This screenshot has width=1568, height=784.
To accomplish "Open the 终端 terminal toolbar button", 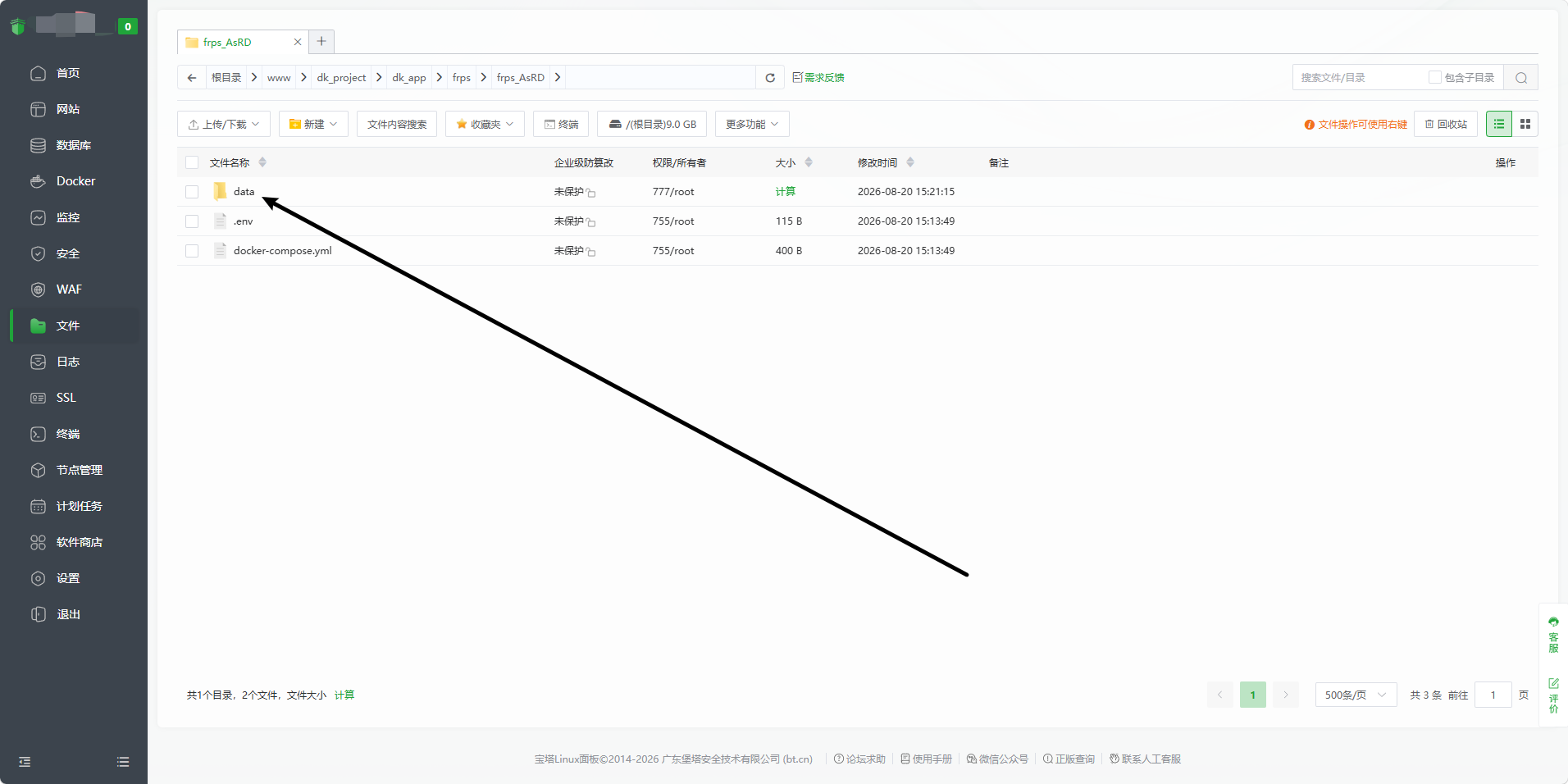I will 562,124.
